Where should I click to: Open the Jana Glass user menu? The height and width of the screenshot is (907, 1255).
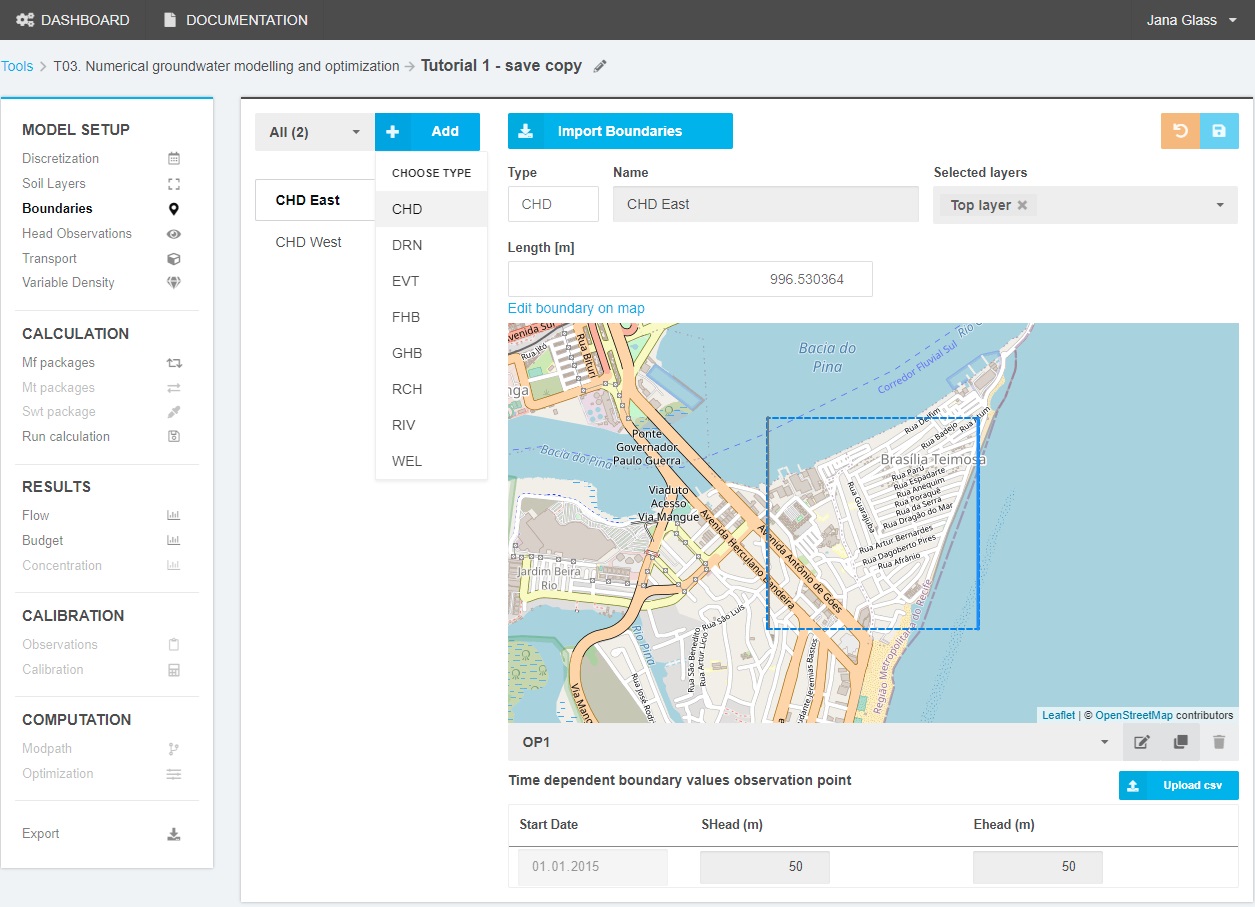1191,20
